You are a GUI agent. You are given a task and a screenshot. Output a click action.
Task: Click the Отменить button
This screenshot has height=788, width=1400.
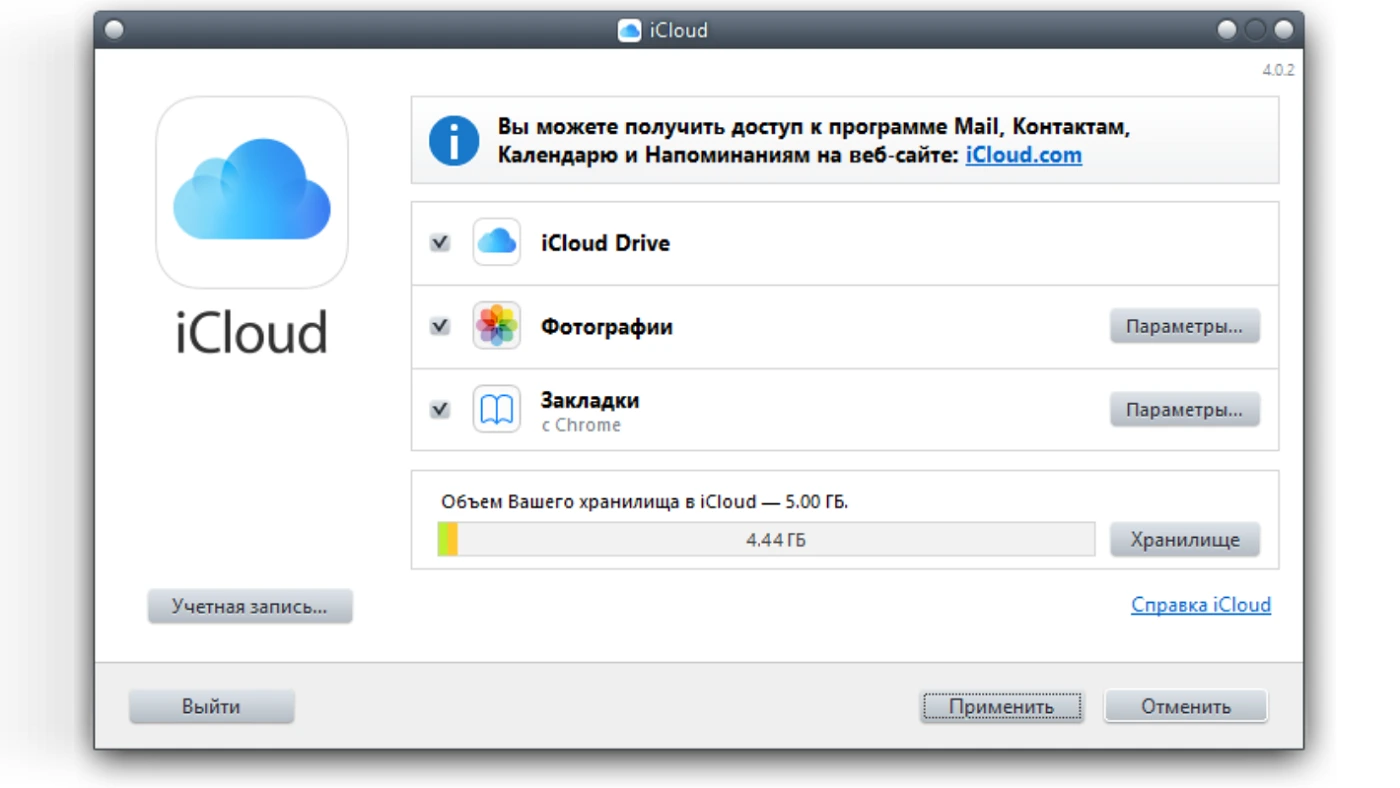tap(1185, 706)
